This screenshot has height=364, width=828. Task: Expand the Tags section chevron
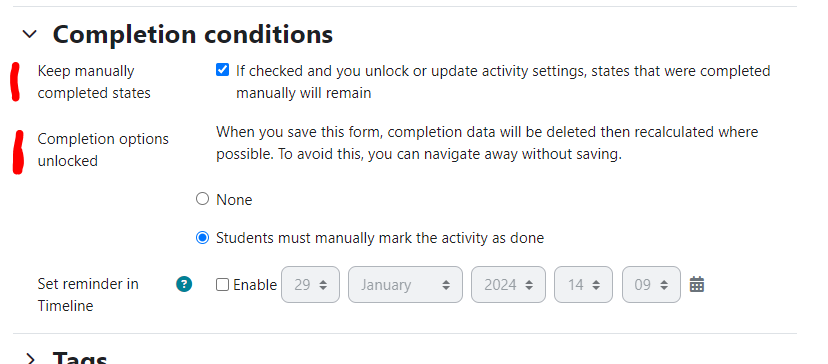pos(30,360)
